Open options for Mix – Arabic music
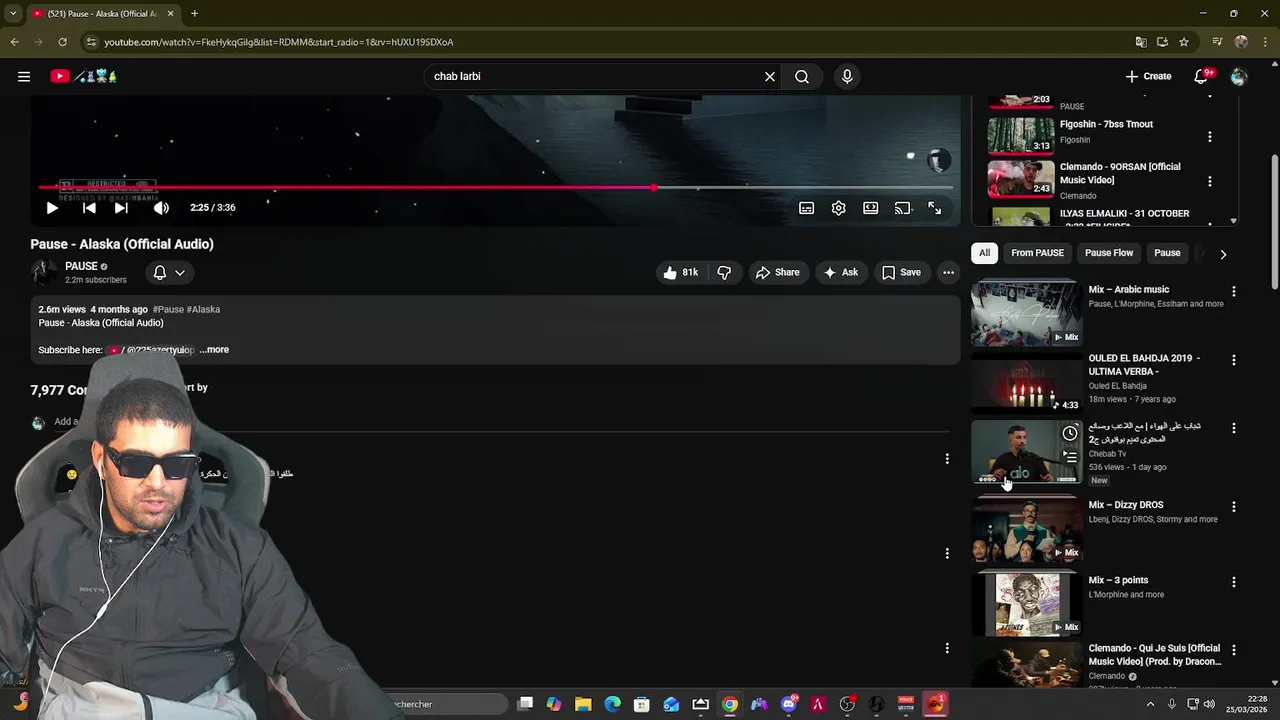This screenshot has width=1280, height=720. [x=1234, y=291]
